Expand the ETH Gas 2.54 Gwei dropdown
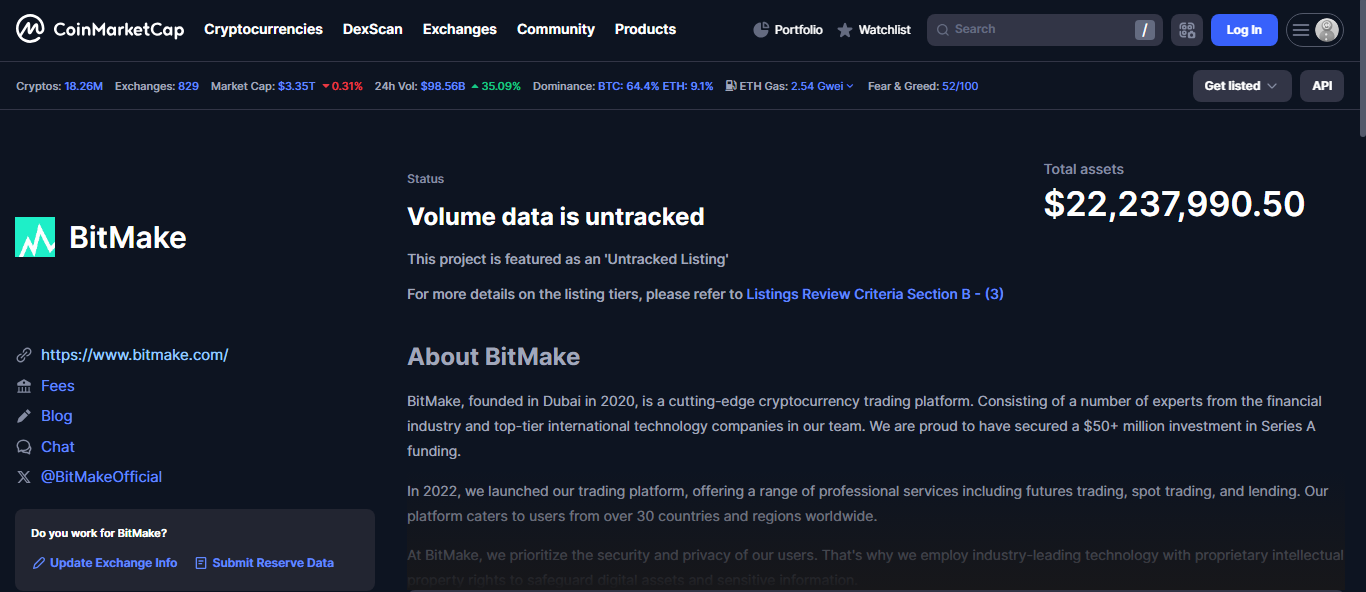1366x592 pixels. coord(822,86)
